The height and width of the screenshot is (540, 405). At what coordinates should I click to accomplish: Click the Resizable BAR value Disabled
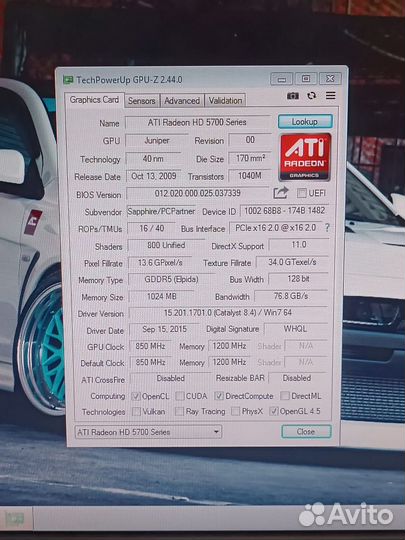pyautogui.click(x=297, y=378)
